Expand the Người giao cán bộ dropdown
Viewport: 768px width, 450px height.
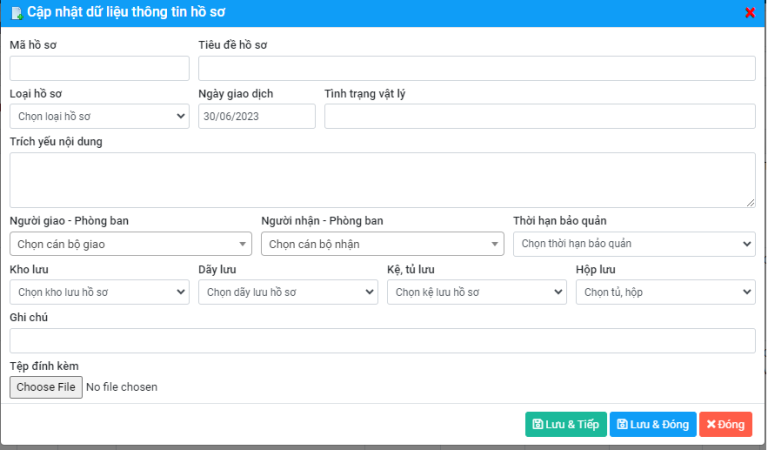tap(130, 244)
